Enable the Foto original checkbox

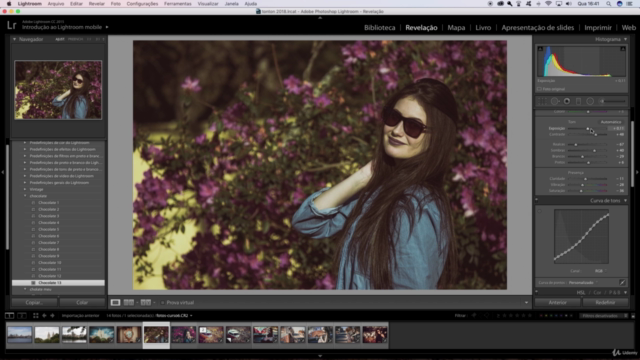(539, 89)
